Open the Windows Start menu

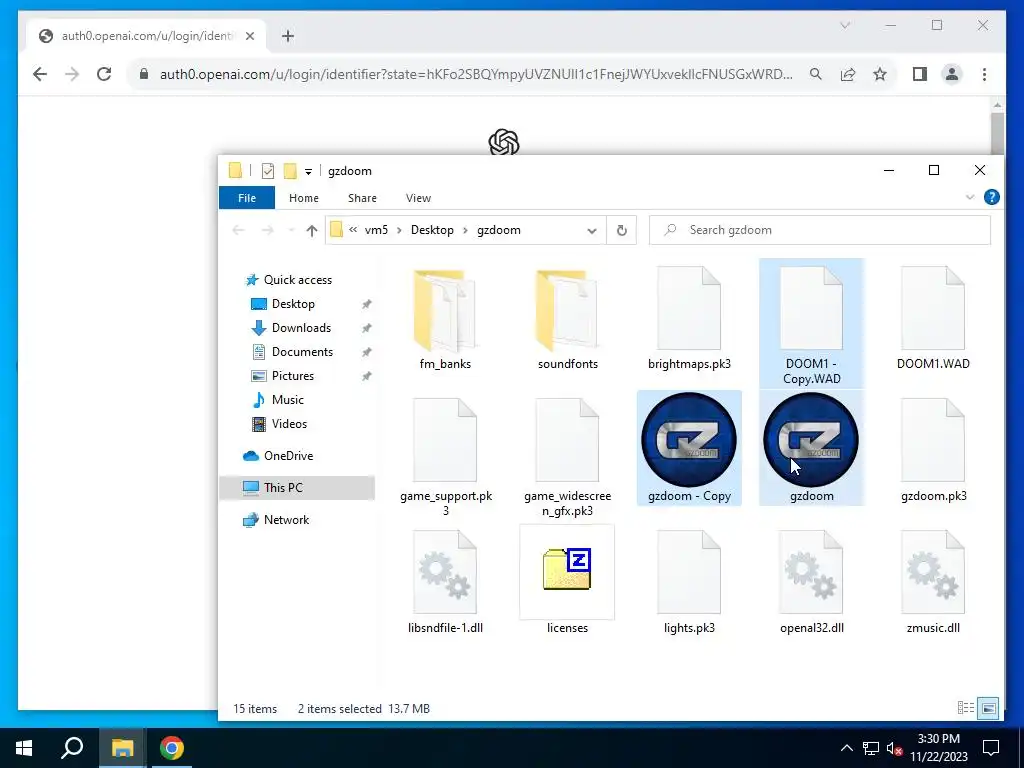tap(24, 748)
